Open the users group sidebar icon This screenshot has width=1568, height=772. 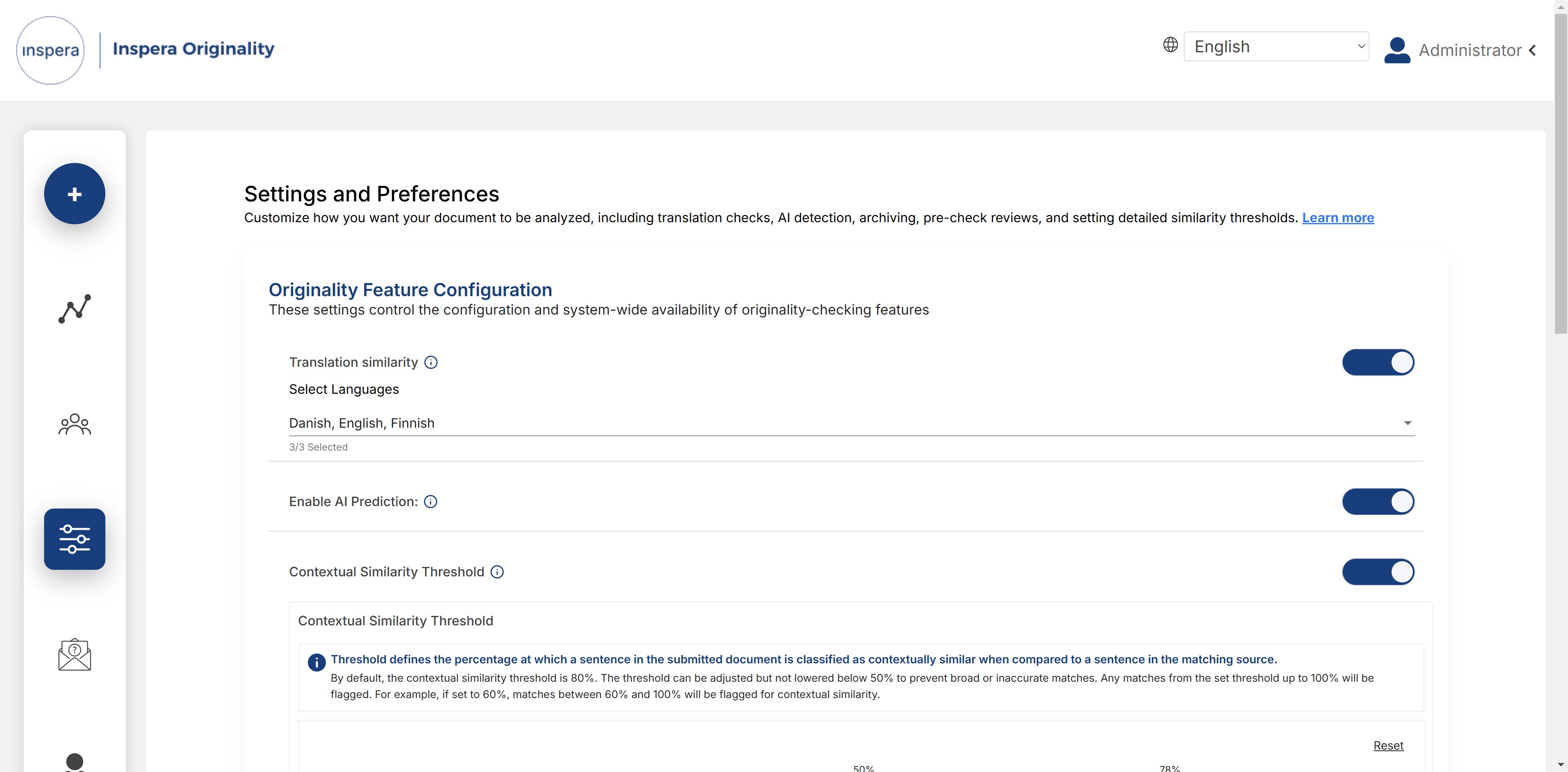click(74, 424)
